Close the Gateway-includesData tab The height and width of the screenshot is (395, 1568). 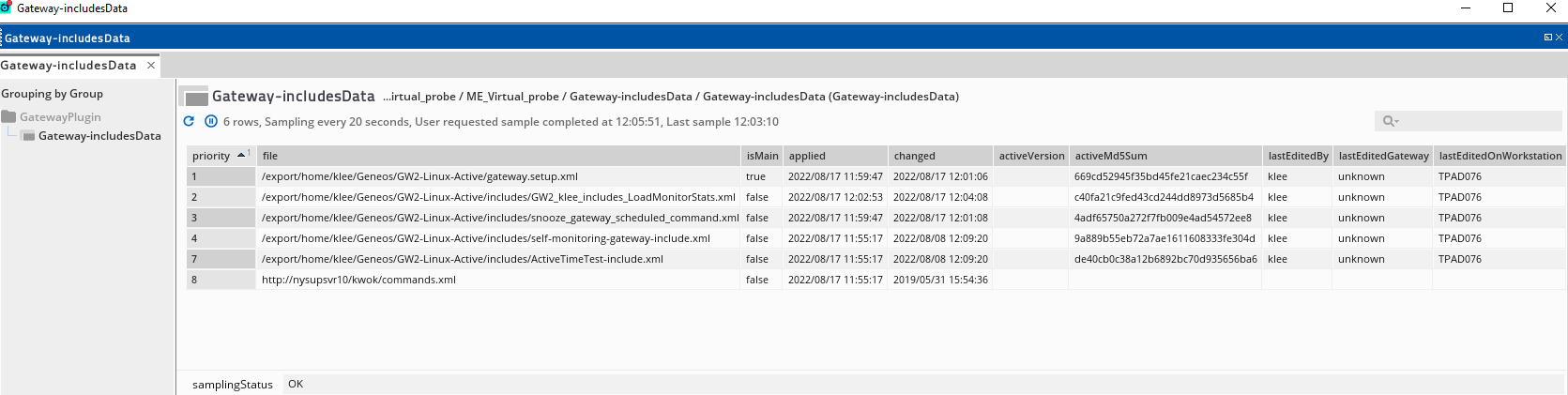click(151, 66)
